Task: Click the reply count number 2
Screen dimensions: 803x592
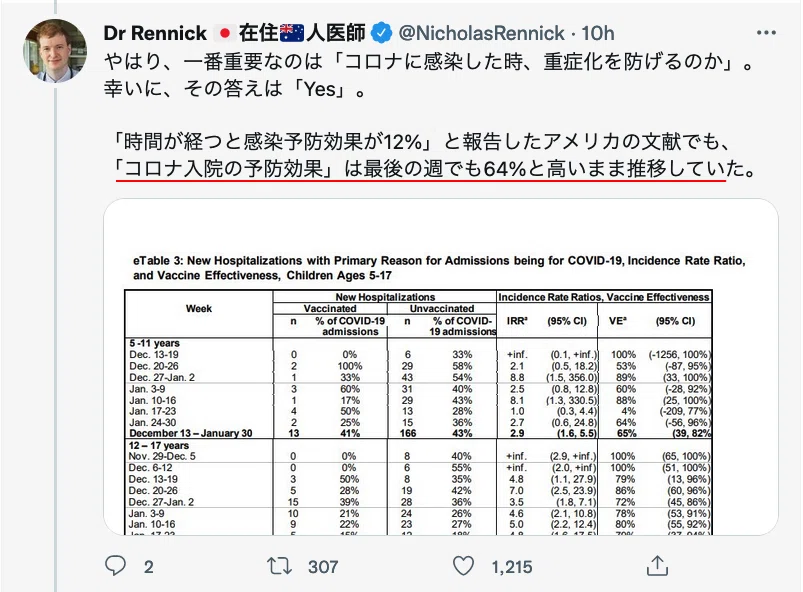Action: click(x=149, y=566)
